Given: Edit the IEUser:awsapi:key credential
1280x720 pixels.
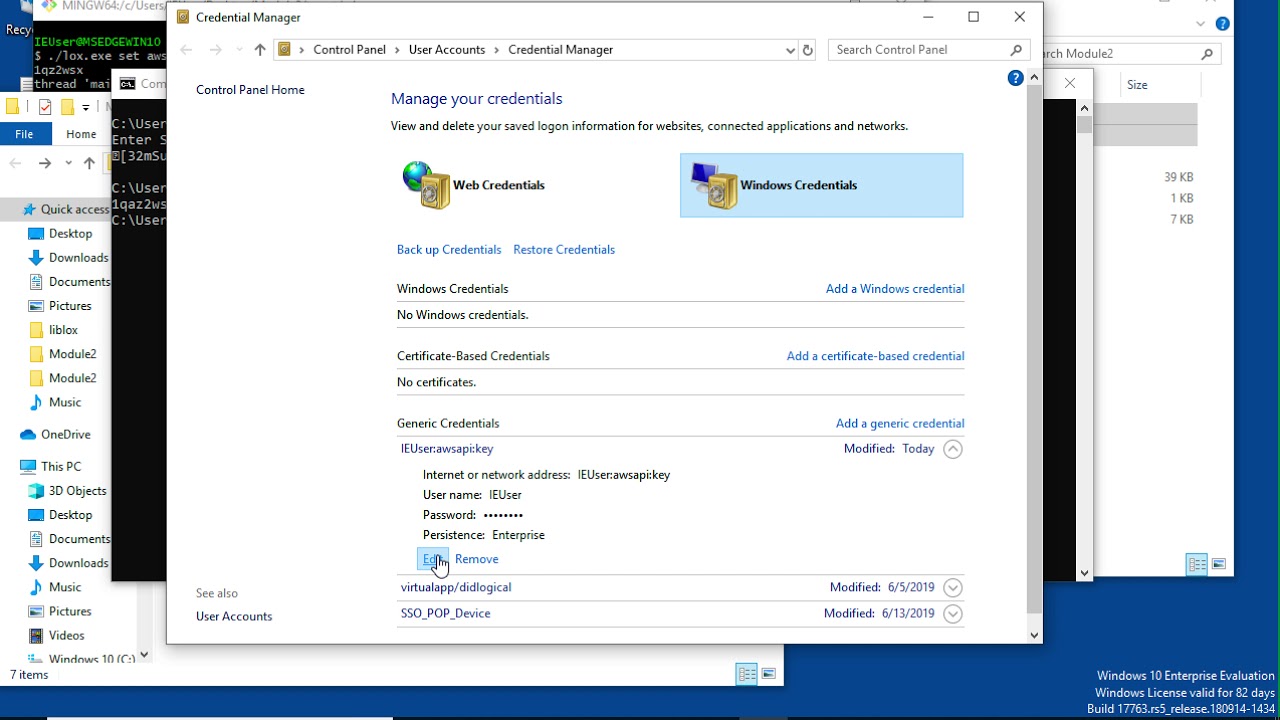Looking at the screenshot, I should (x=433, y=559).
